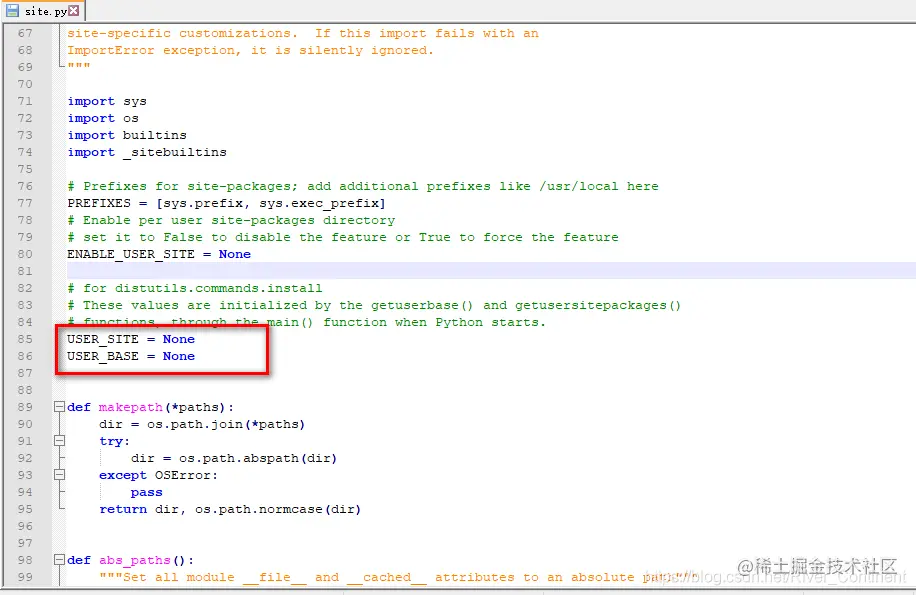Place cursor on 'import os' line

pos(103,118)
